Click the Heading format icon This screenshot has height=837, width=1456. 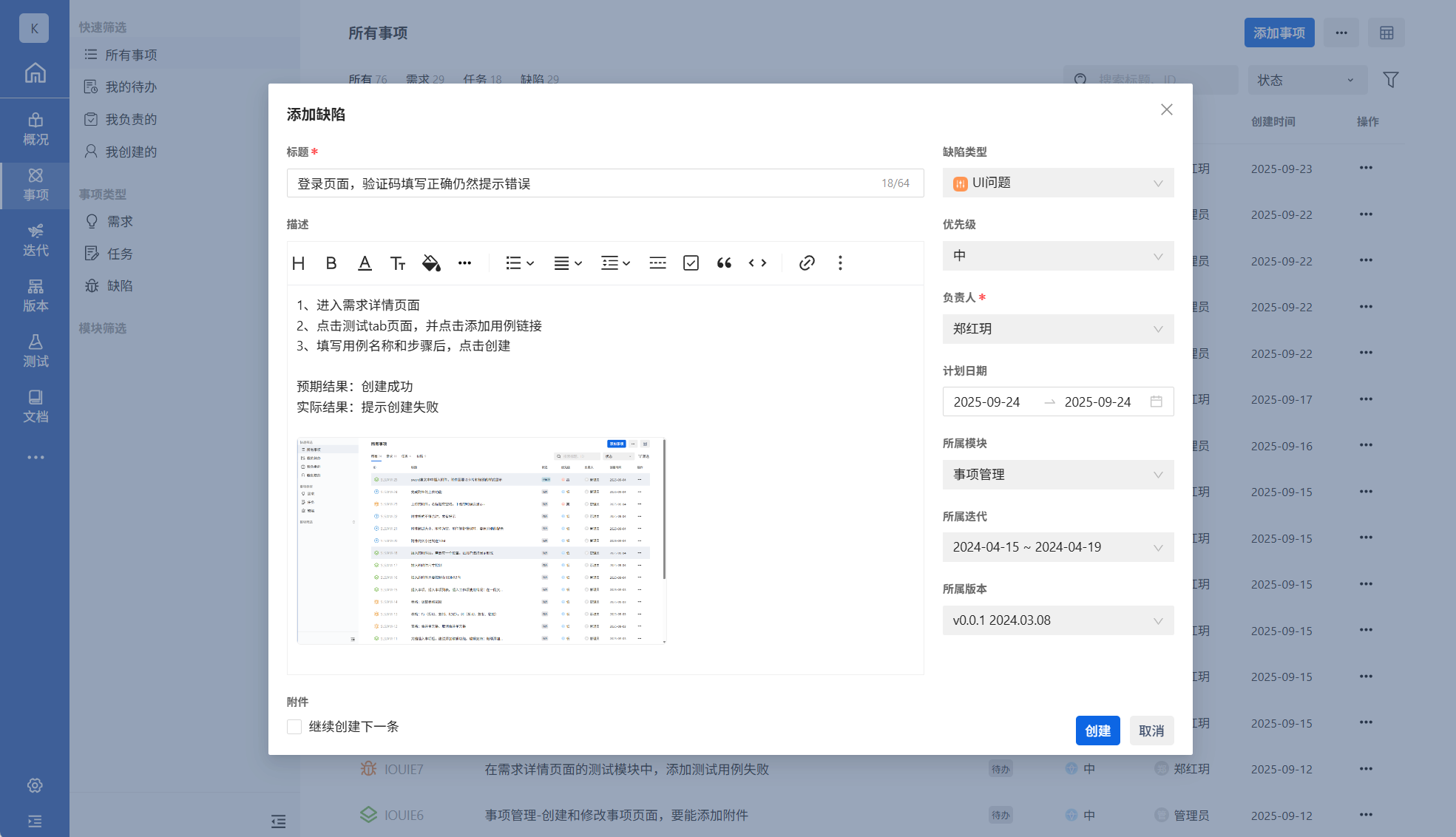pyautogui.click(x=299, y=263)
